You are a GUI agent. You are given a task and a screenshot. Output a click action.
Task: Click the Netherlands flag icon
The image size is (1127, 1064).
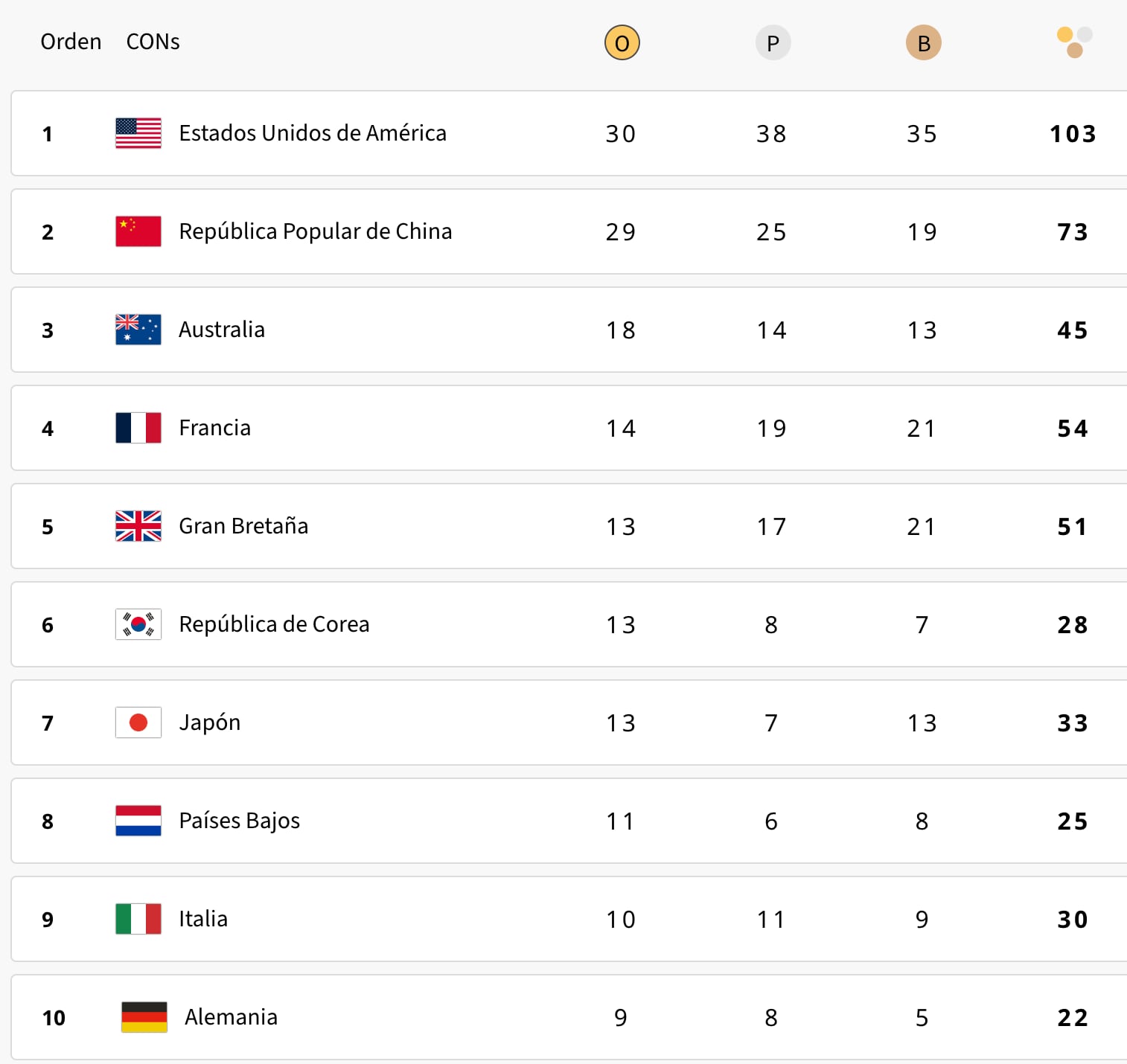(x=138, y=821)
